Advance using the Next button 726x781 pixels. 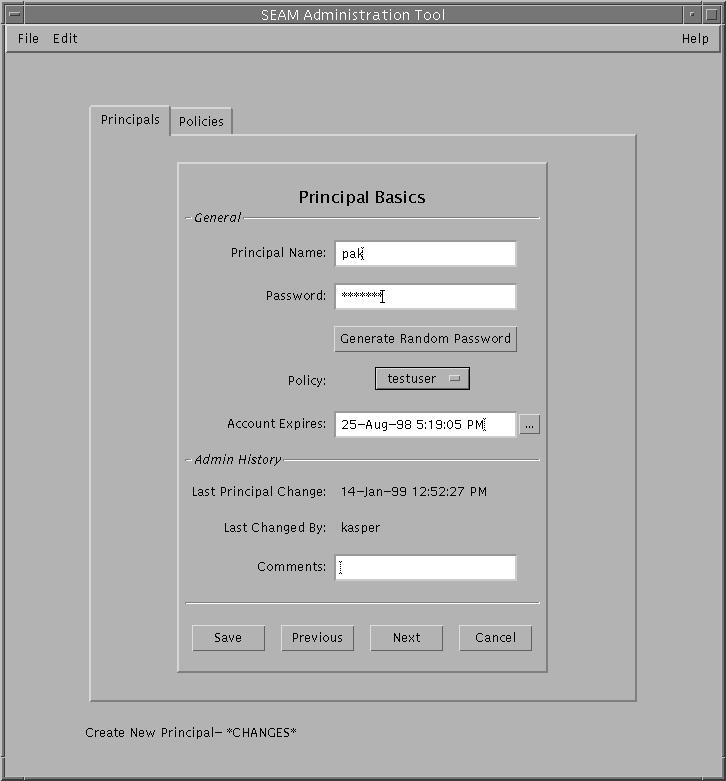pyautogui.click(x=406, y=638)
